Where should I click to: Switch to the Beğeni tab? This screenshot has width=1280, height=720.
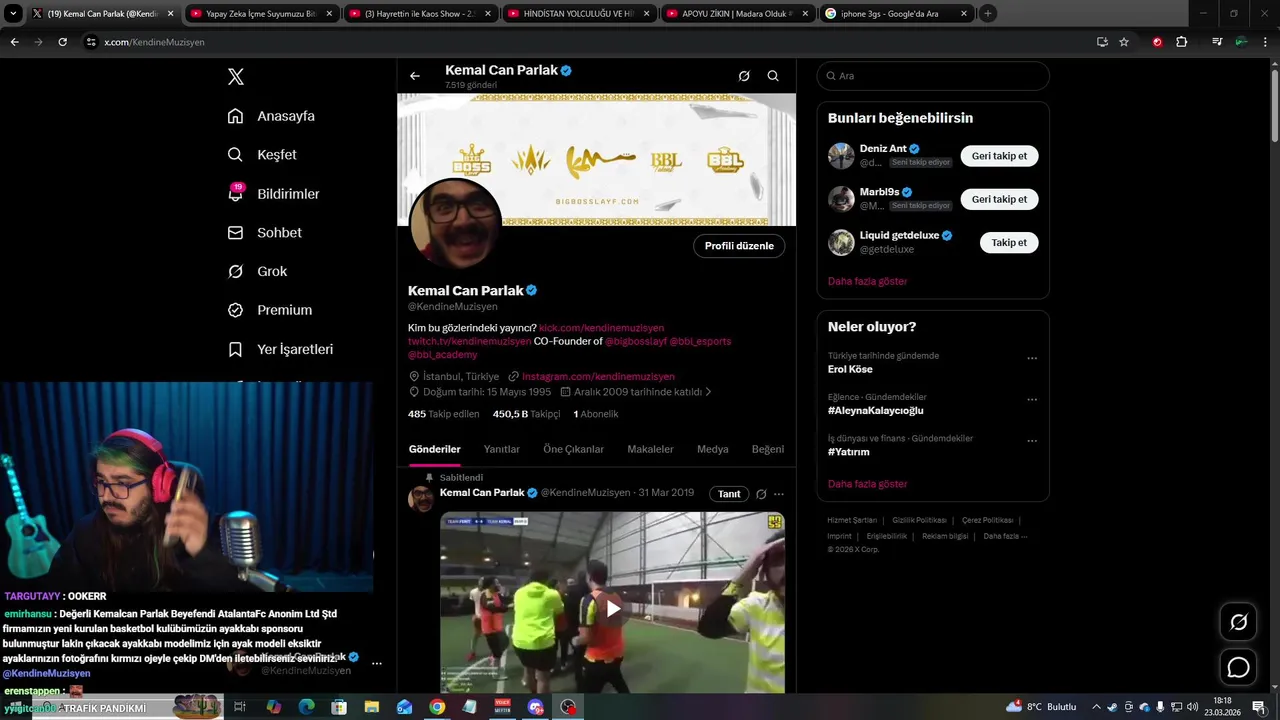tap(768, 450)
